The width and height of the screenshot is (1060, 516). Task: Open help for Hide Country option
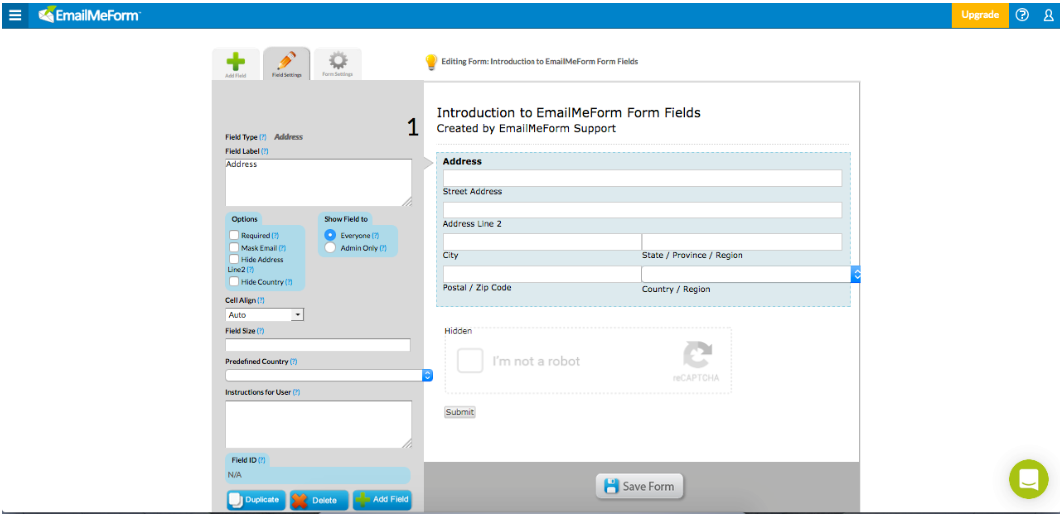click(x=289, y=282)
